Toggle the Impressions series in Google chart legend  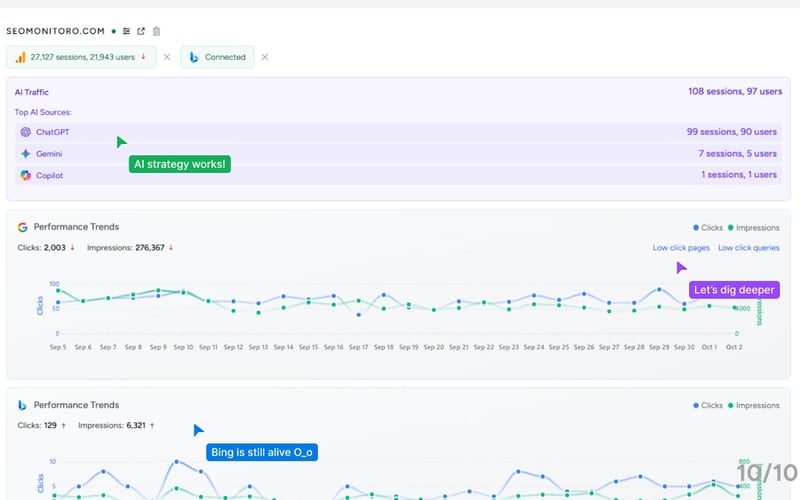coord(754,228)
